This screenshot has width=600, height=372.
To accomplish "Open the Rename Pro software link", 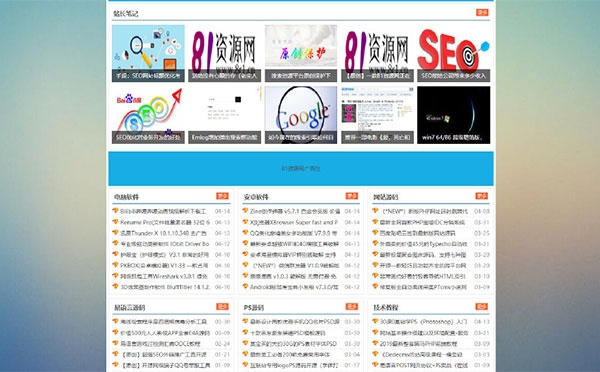I will pyautogui.click(x=165, y=222).
